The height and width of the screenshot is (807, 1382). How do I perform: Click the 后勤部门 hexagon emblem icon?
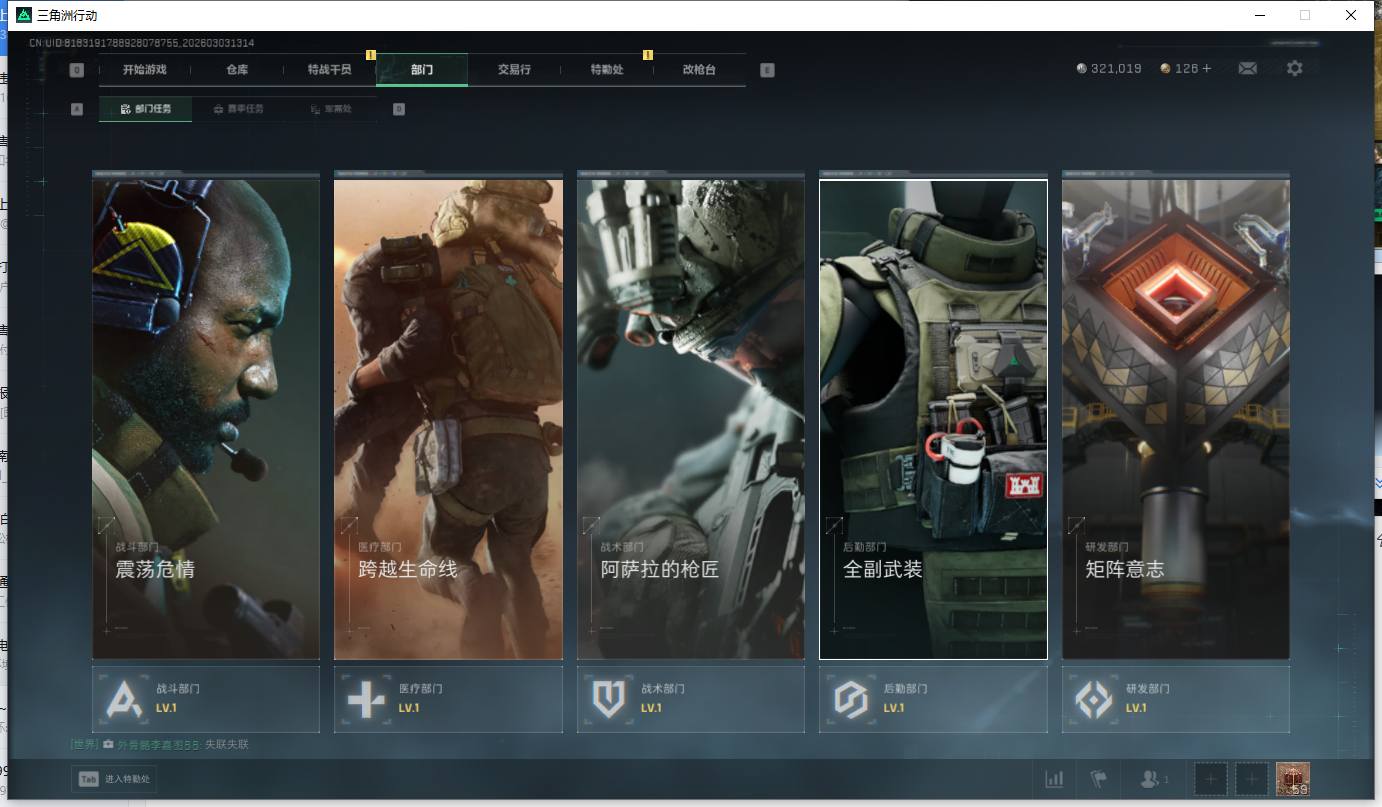coord(851,699)
